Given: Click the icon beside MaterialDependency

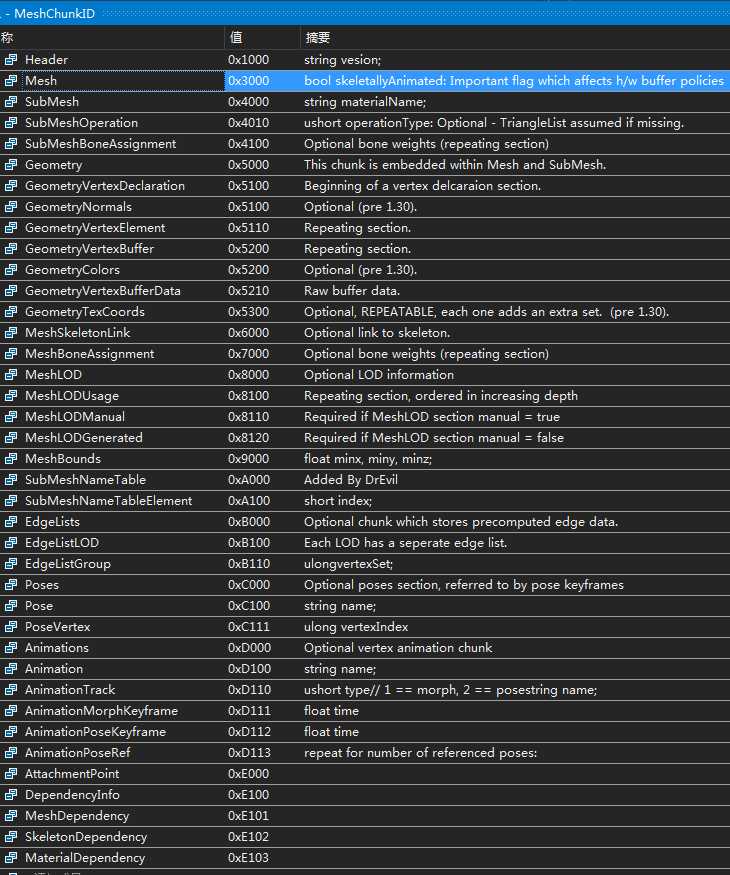Looking at the screenshot, I should click(x=11, y=858).
